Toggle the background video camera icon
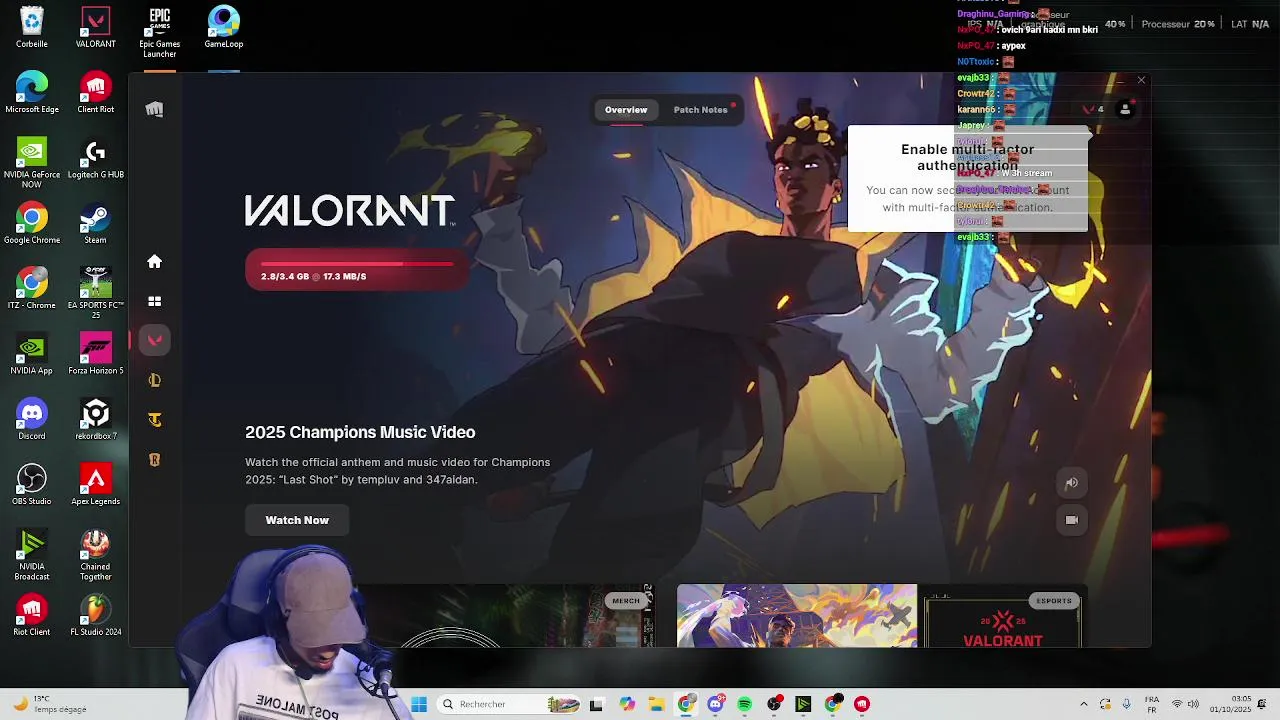 tap(1071, 520)
